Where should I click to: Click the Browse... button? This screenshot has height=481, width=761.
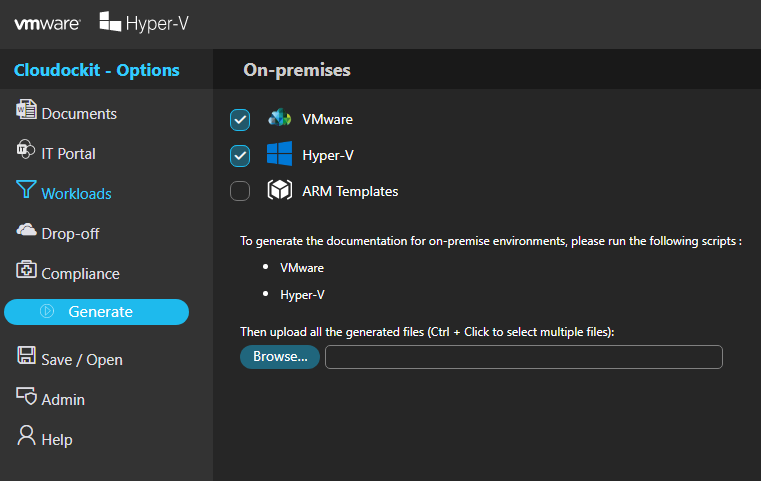pyautogui.click(x=280, y=357)
